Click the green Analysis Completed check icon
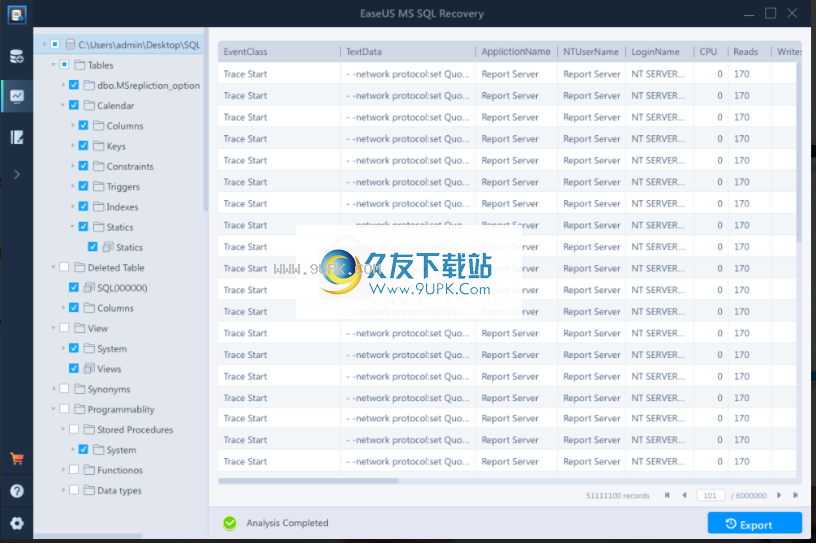 (230, 523)
